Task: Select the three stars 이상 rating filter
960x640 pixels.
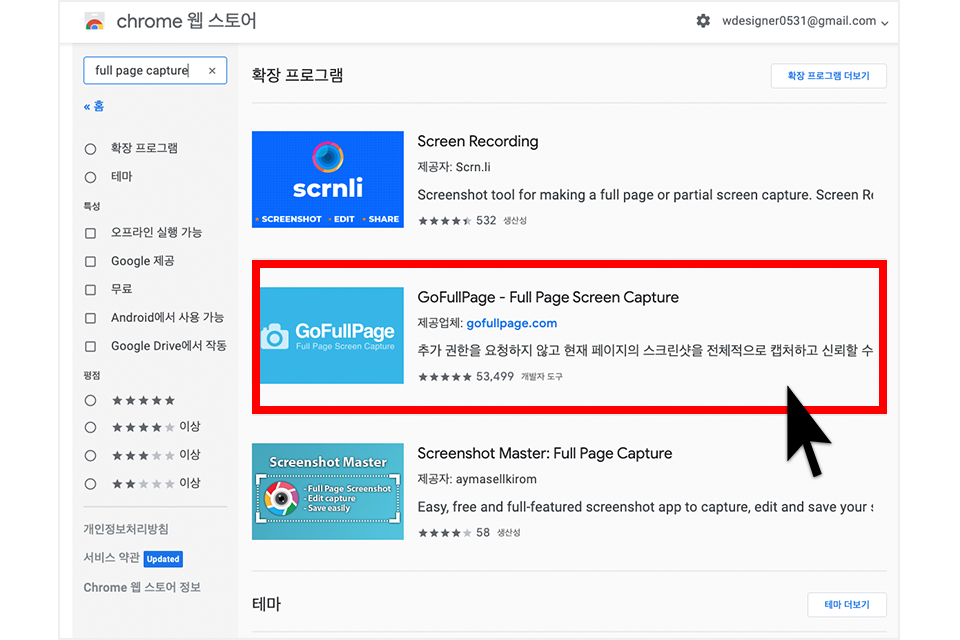Action: [91, 456]
